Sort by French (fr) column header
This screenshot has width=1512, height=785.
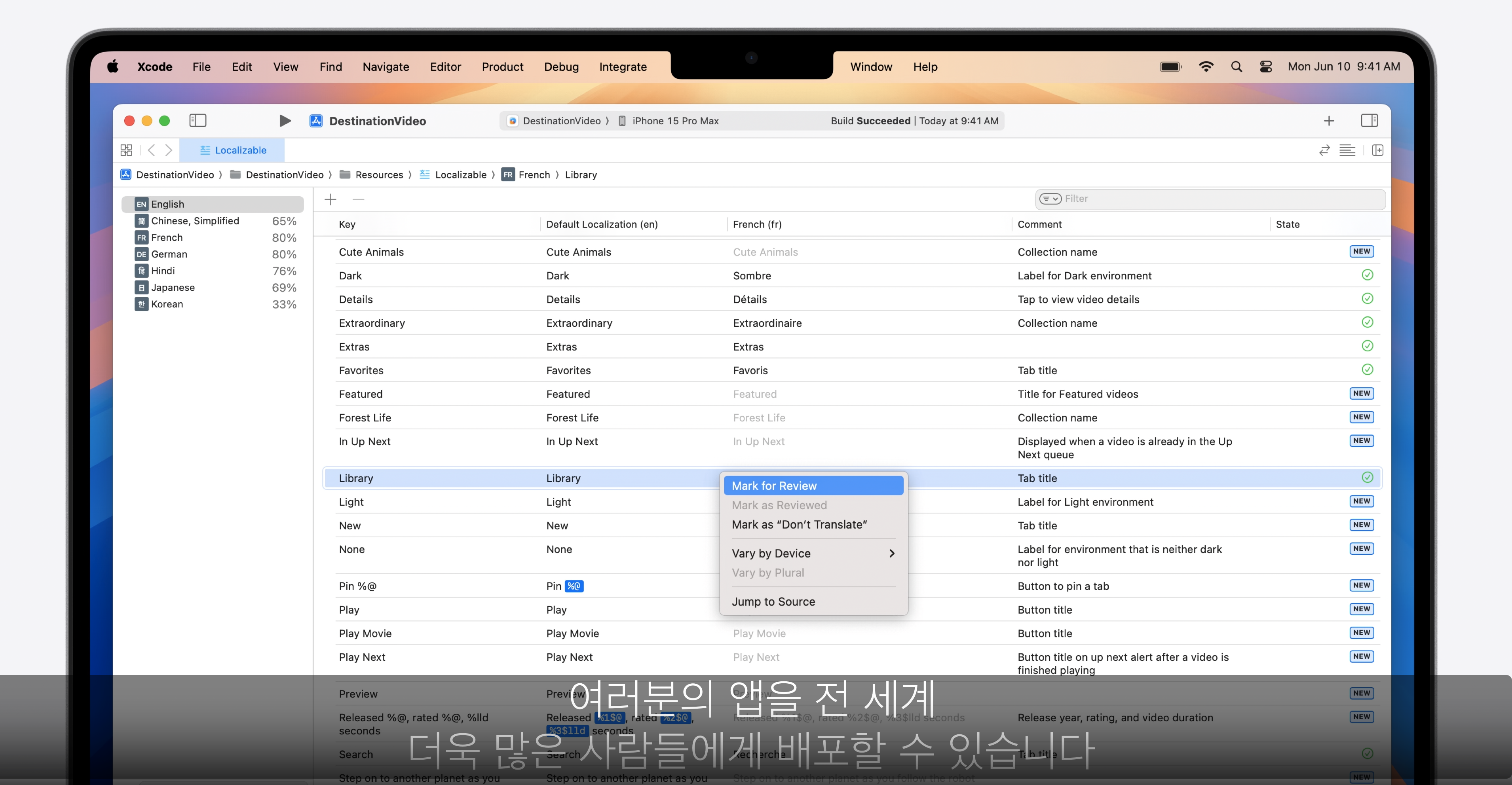point(757,224)
